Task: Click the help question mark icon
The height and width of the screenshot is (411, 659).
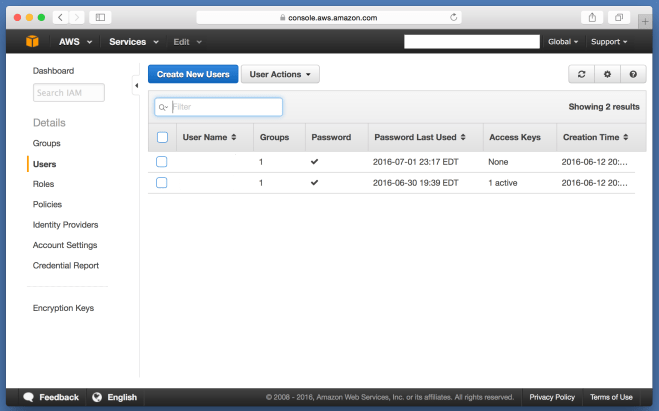Action: (633, 75)
